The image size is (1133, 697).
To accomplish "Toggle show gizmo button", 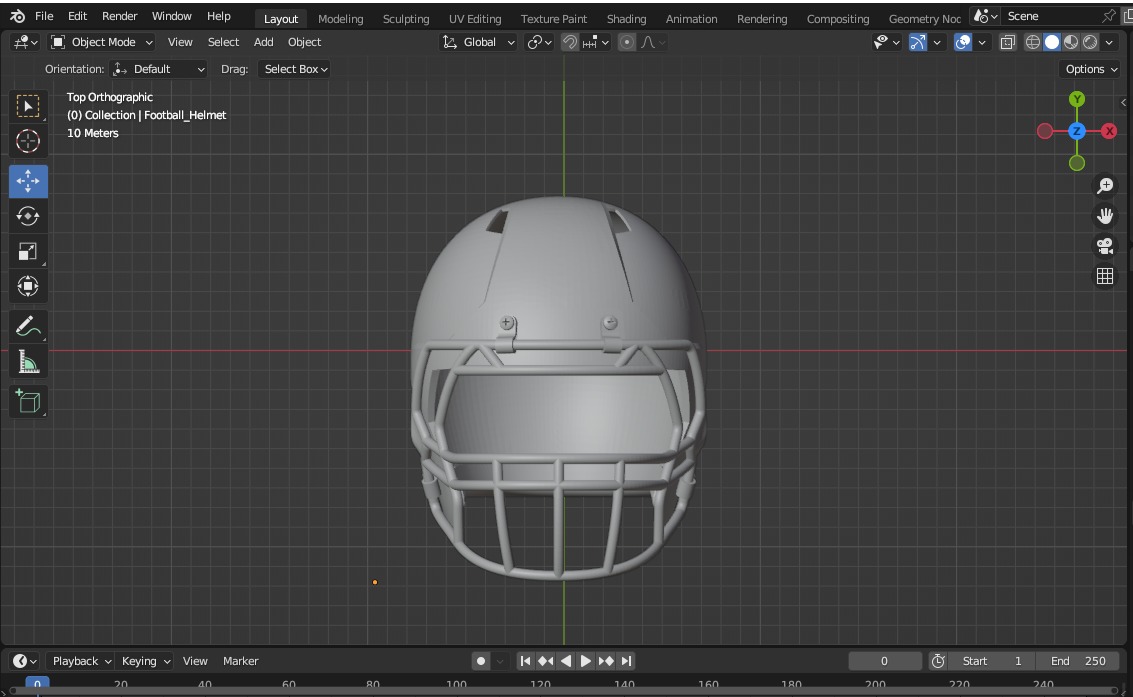I will point(918,43).
